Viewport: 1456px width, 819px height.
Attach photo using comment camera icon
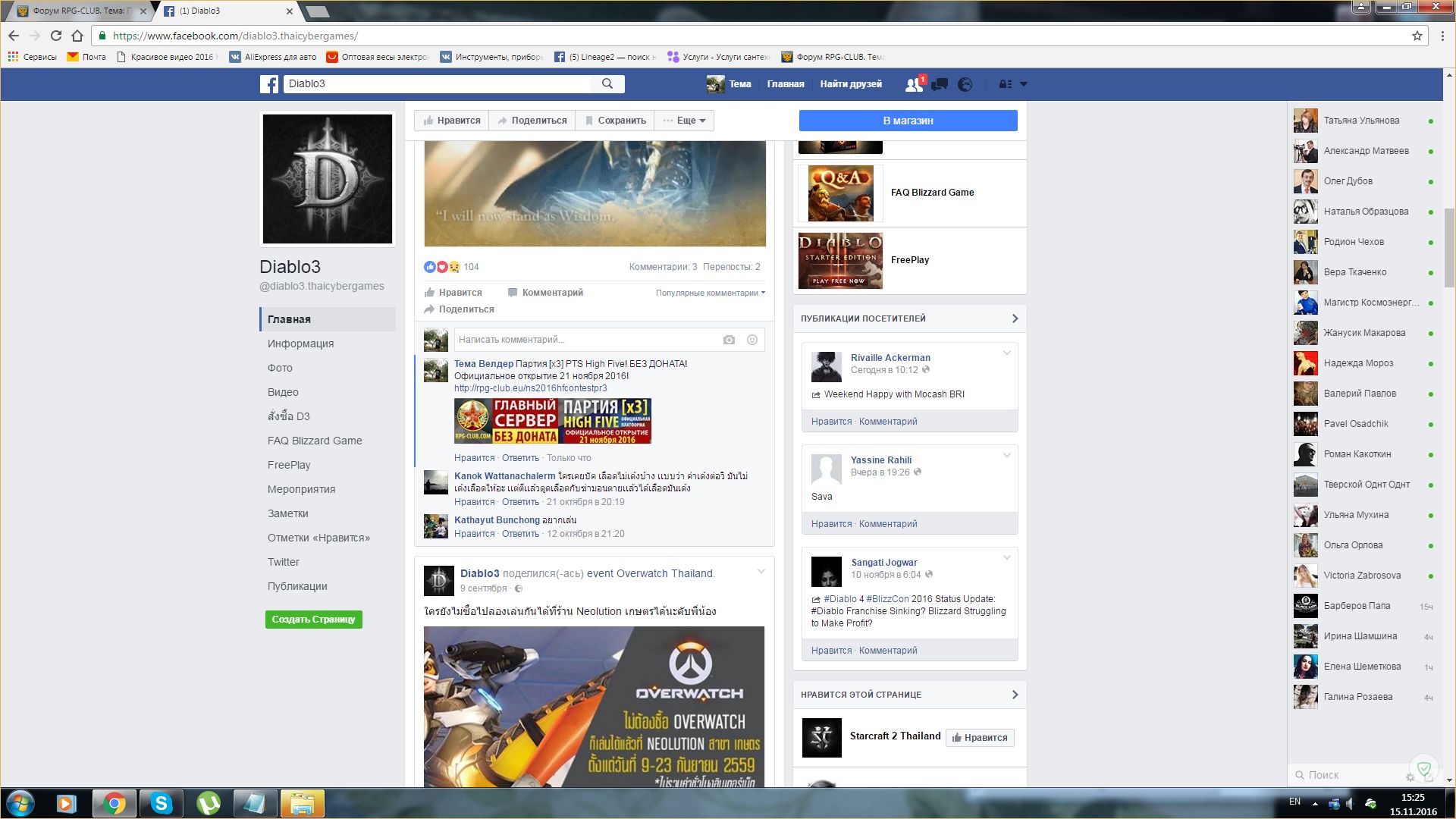(729, 340)
